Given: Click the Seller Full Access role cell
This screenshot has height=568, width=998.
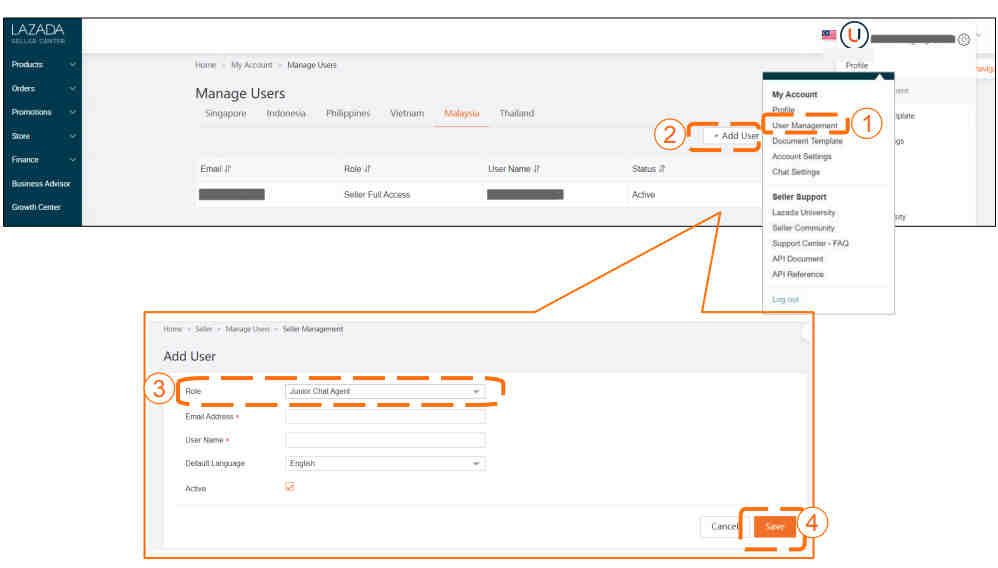Looking at the screenshot, I should click(x=377, y=195).
